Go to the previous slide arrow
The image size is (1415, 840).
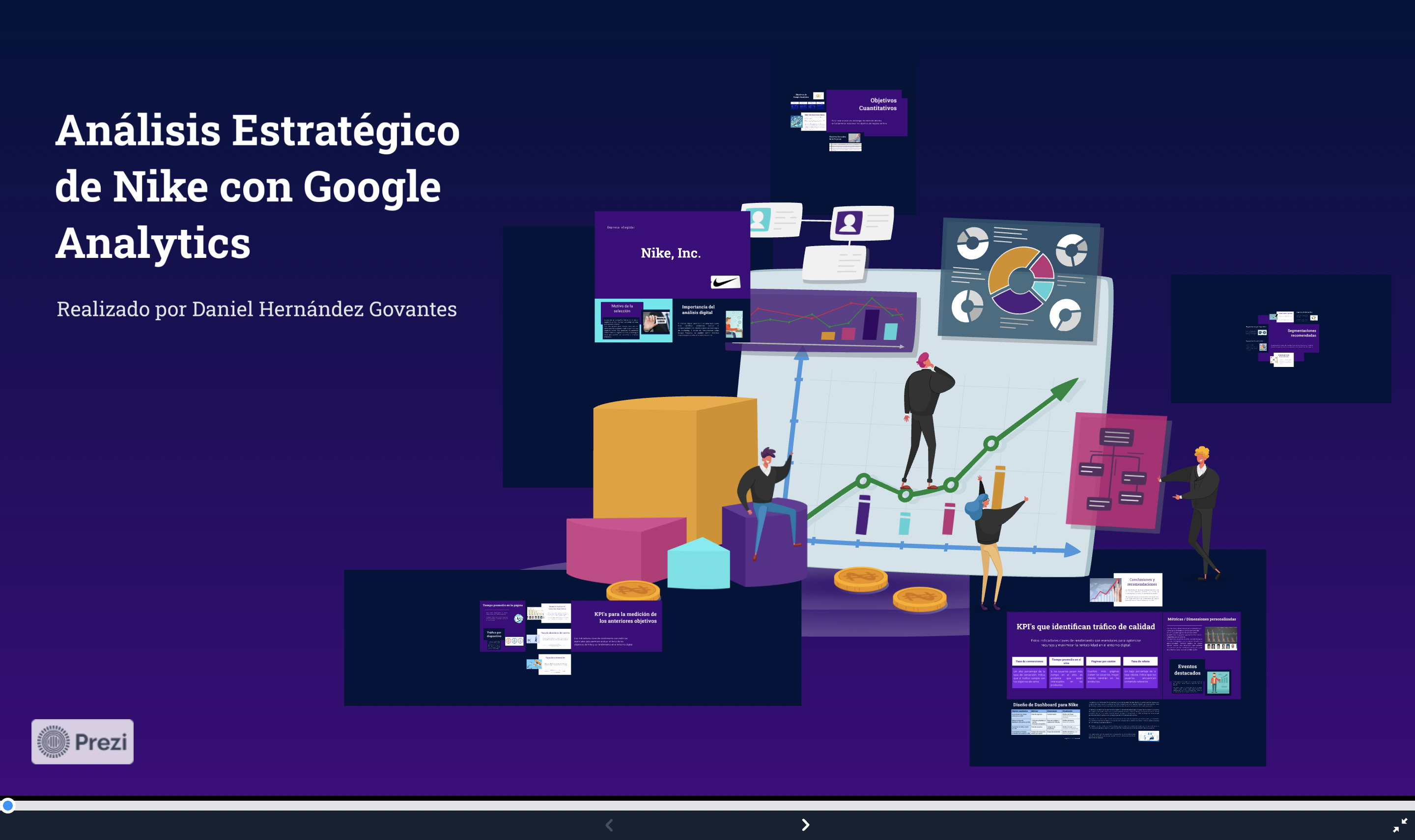[x=609, y=825]
